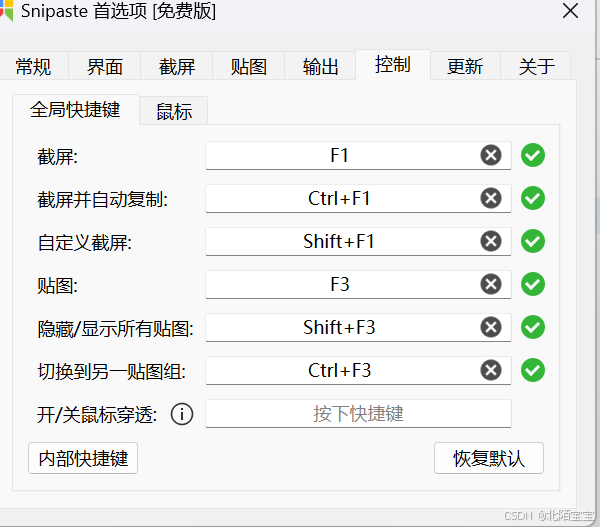Screen dimensions: 600x527
Task: Open 内部快捷键 button
Action: 83,458
